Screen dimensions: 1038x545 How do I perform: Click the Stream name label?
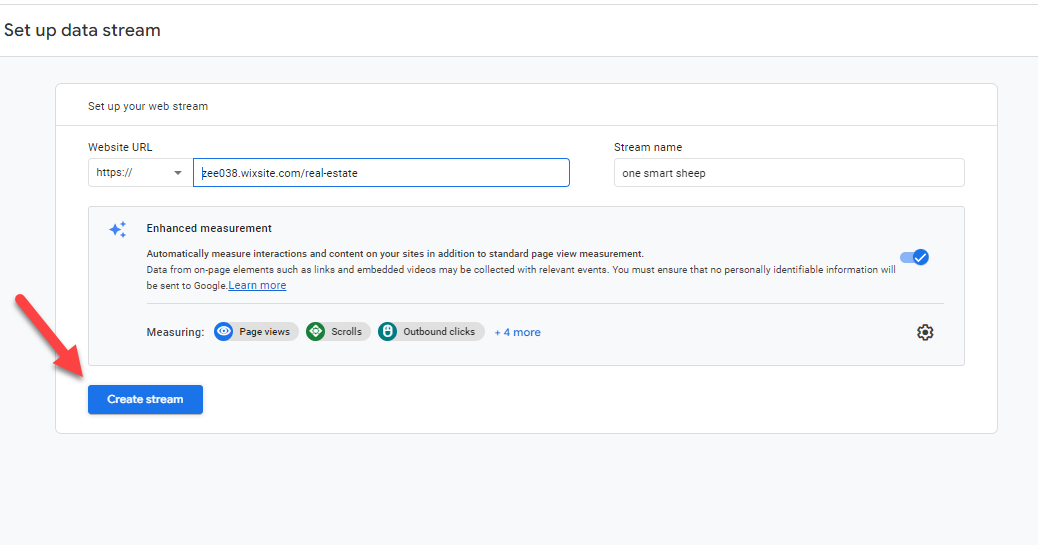647,147
